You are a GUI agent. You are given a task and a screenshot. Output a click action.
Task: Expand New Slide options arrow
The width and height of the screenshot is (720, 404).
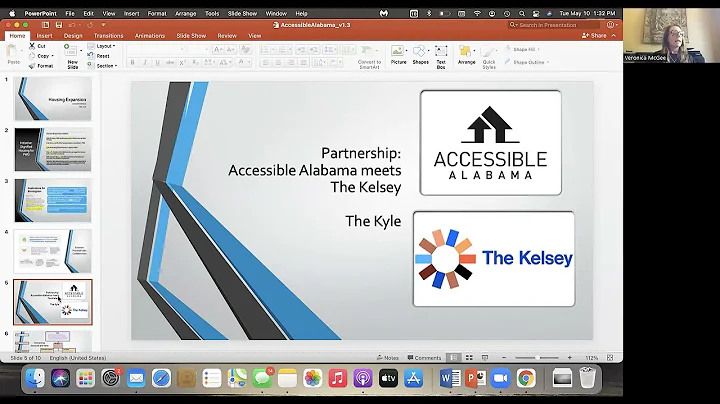(x=81, y=50)
